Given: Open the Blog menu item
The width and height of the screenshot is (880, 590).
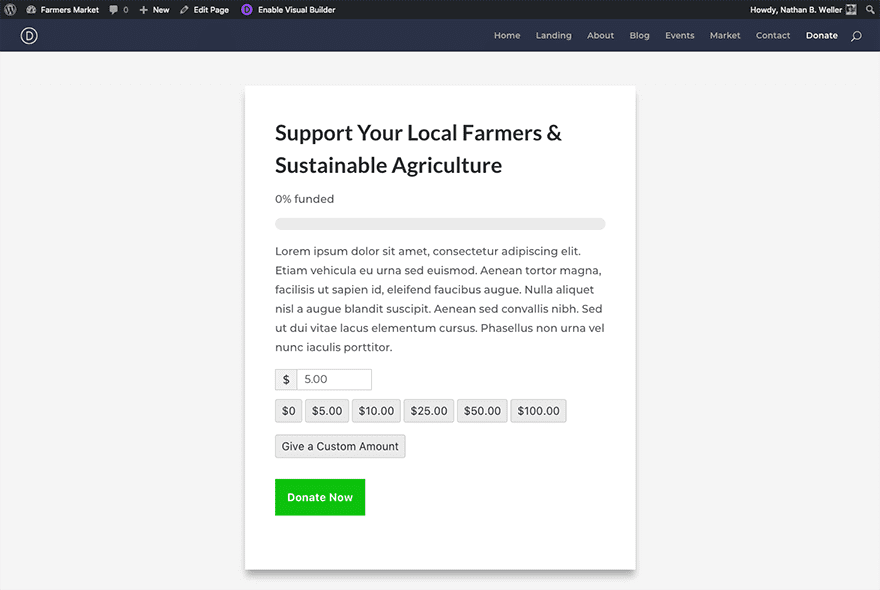Looking at the screenshot, I should [640, 36].
